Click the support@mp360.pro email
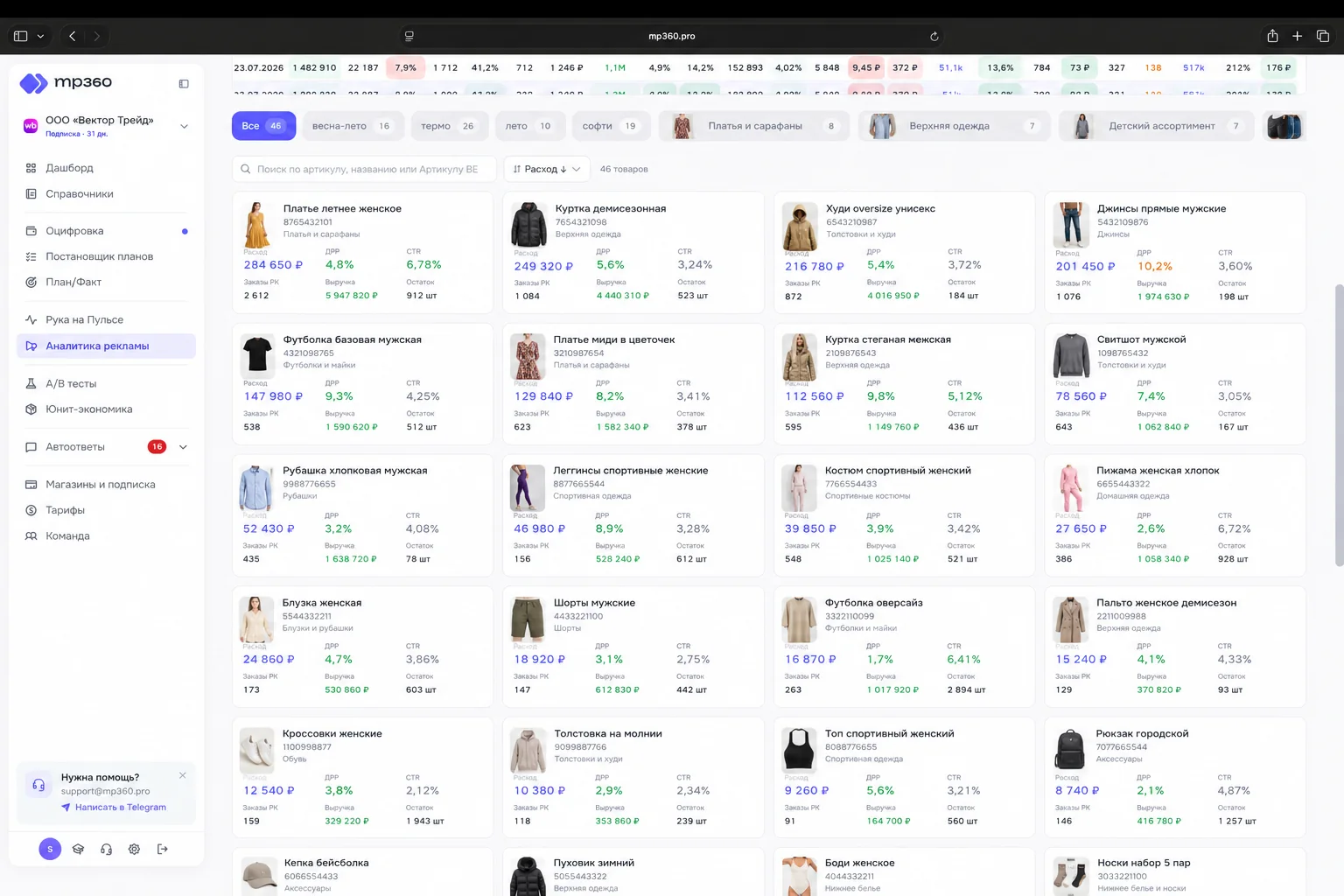 click(105, 791)
